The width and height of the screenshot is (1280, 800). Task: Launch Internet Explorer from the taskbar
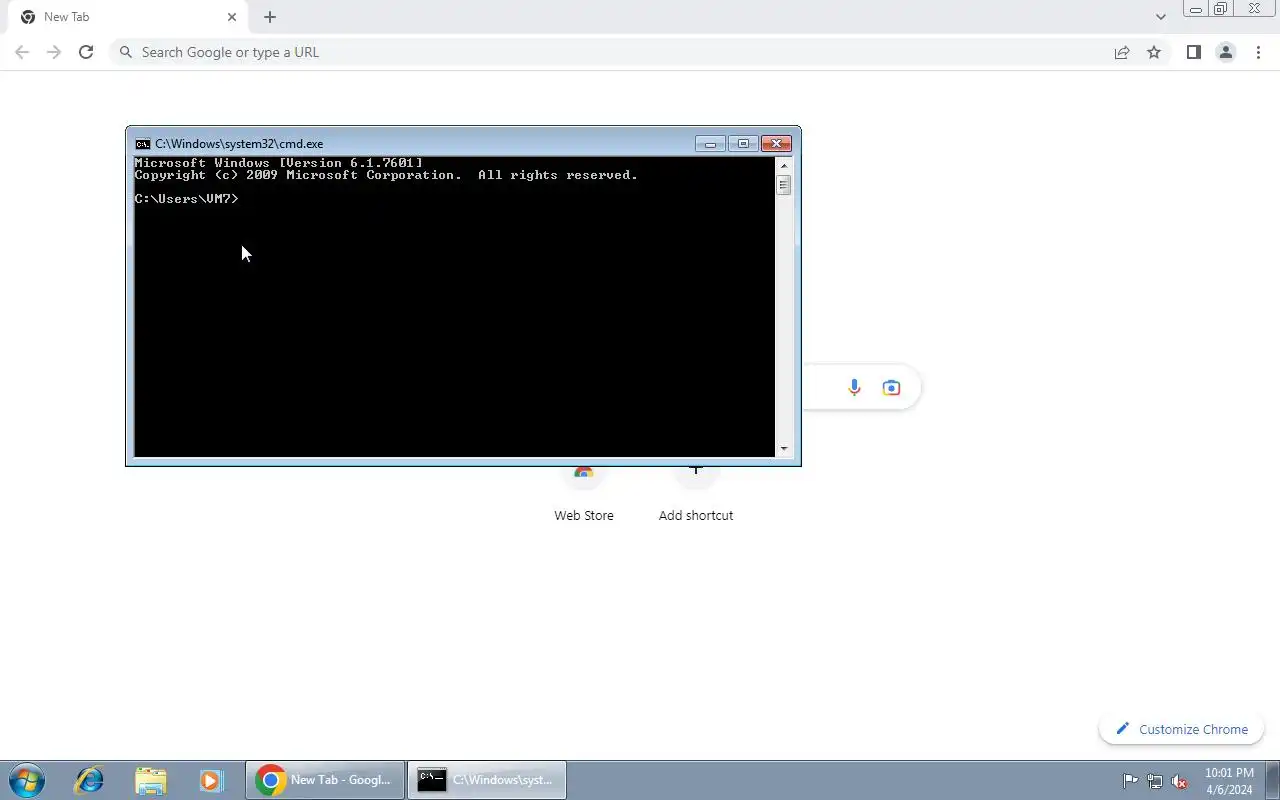point(89,780)
